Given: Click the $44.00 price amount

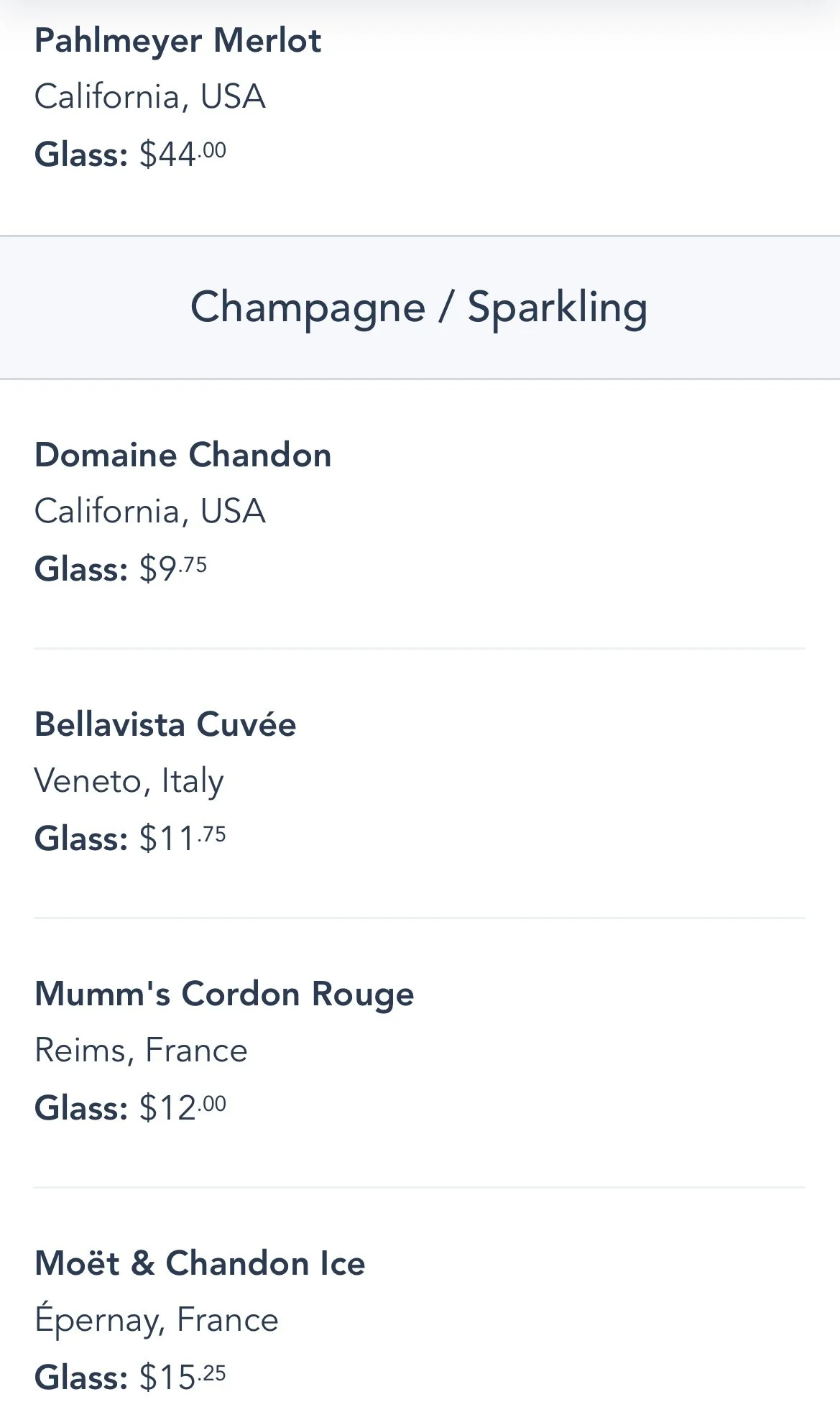Looking at the screenshot, I should click(183, 154).
